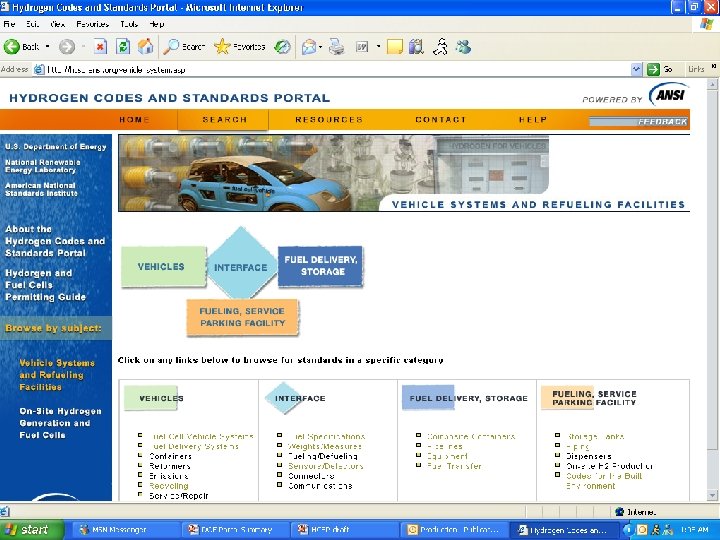The image size is (720, 540).
Task: Click the Forward arrow button
Action: click(x=67, y=46)
